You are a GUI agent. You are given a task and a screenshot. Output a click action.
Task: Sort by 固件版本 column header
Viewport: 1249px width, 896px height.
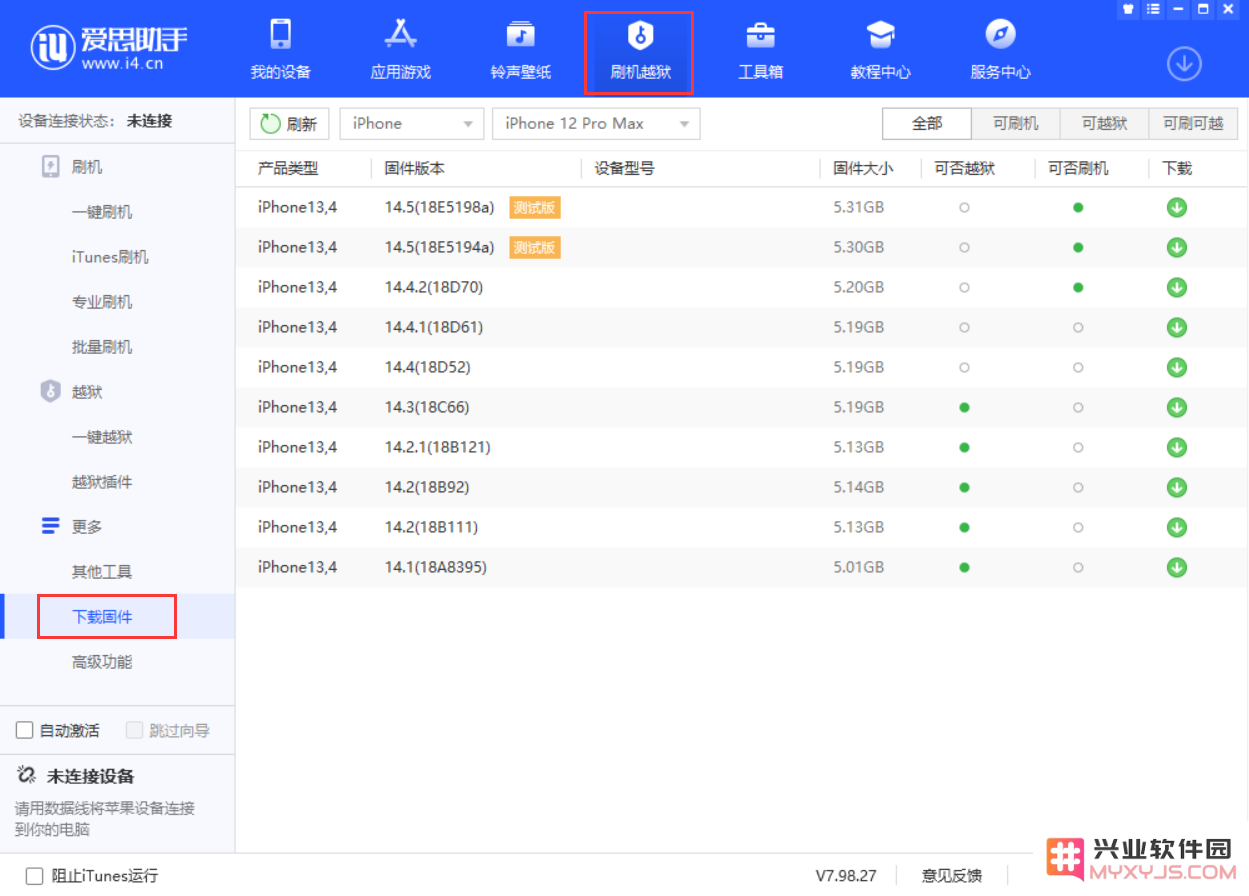pos(415,169)
